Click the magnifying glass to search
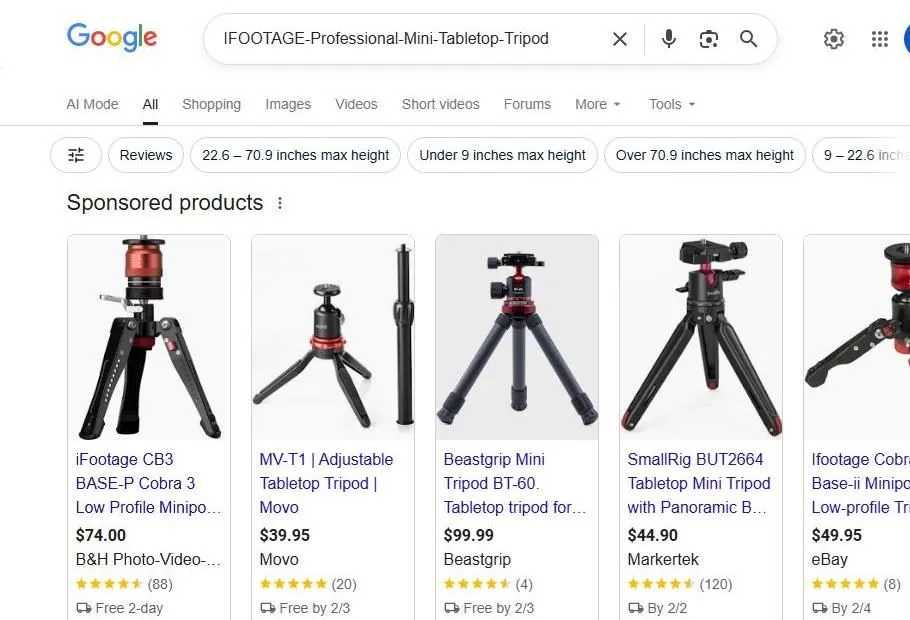 click(748, 39)
